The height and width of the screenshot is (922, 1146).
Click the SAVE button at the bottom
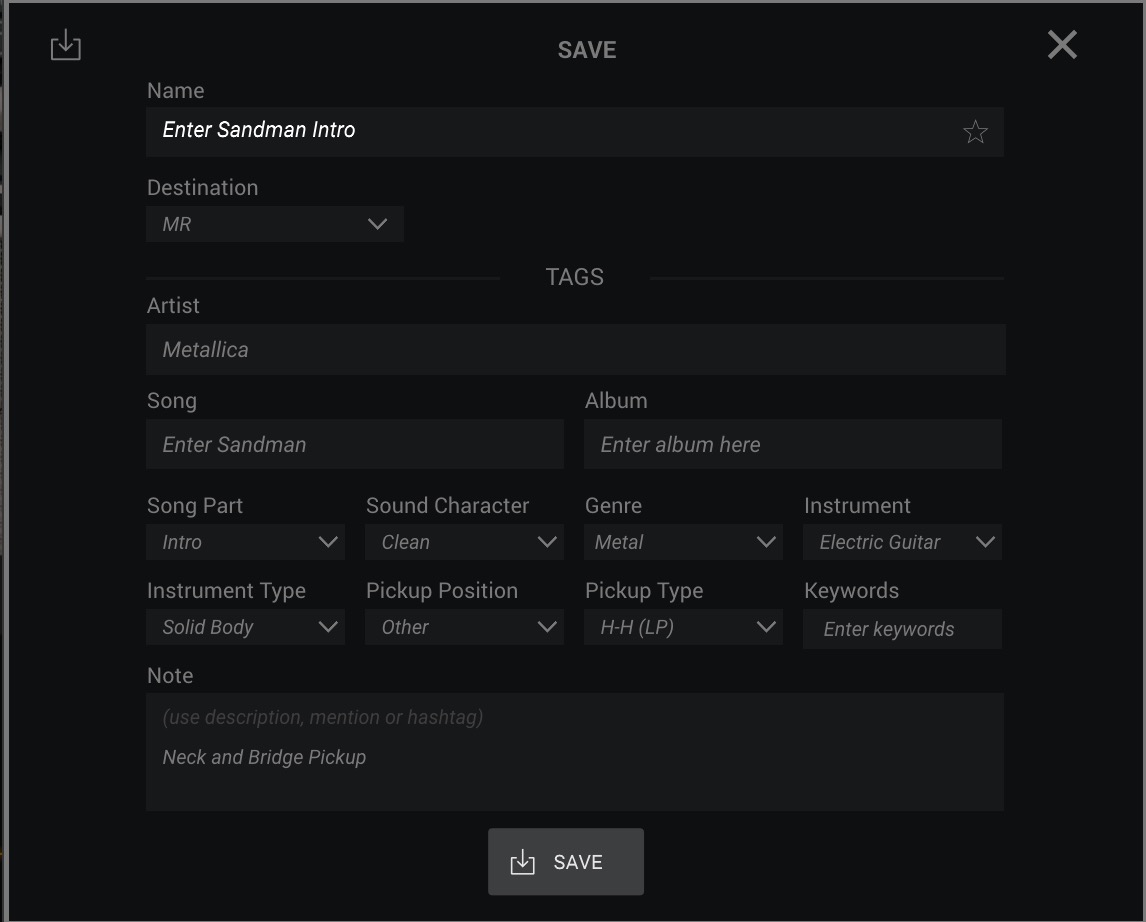(566, 861)
